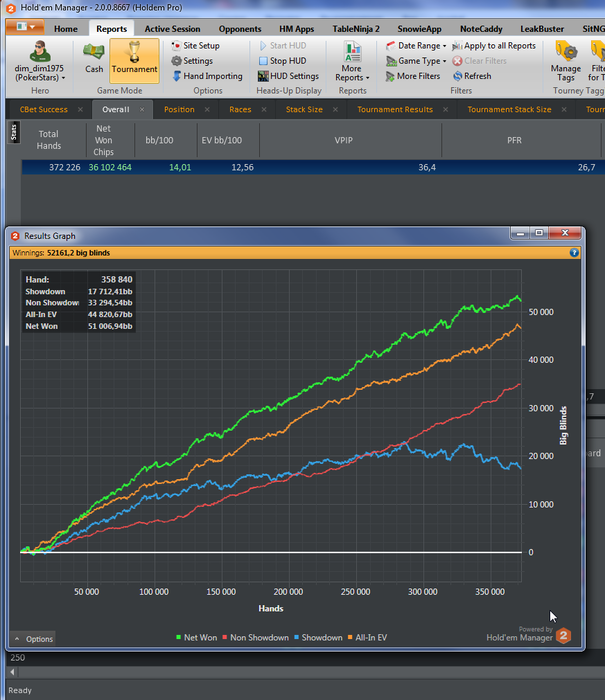The width and height of the screenshot is (605, 700).
Task: Open the Opponents ribbon tab
Action: pyautogui.click(x=240, y=29)
